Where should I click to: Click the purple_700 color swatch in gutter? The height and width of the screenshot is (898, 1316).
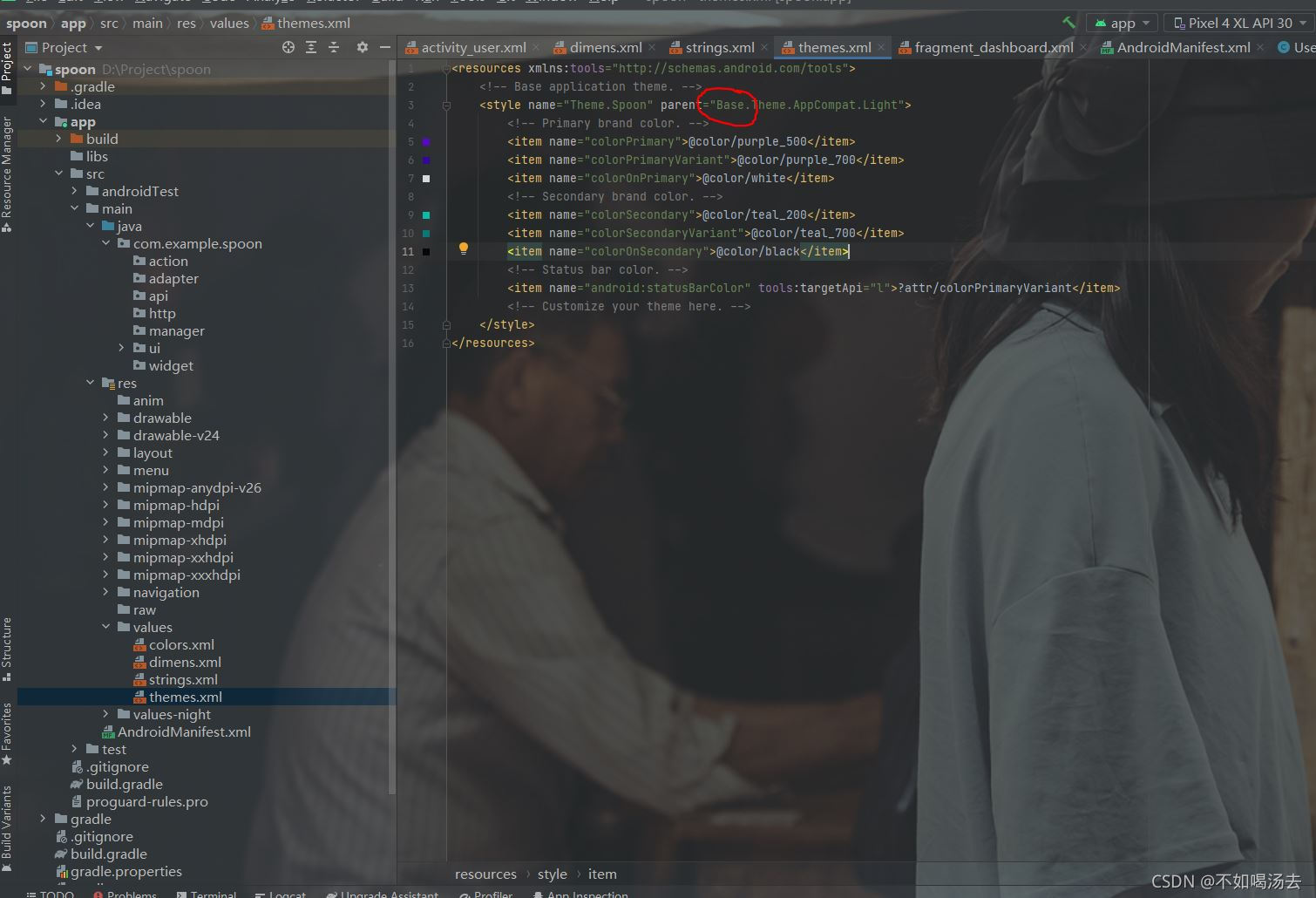coord(426,160)
